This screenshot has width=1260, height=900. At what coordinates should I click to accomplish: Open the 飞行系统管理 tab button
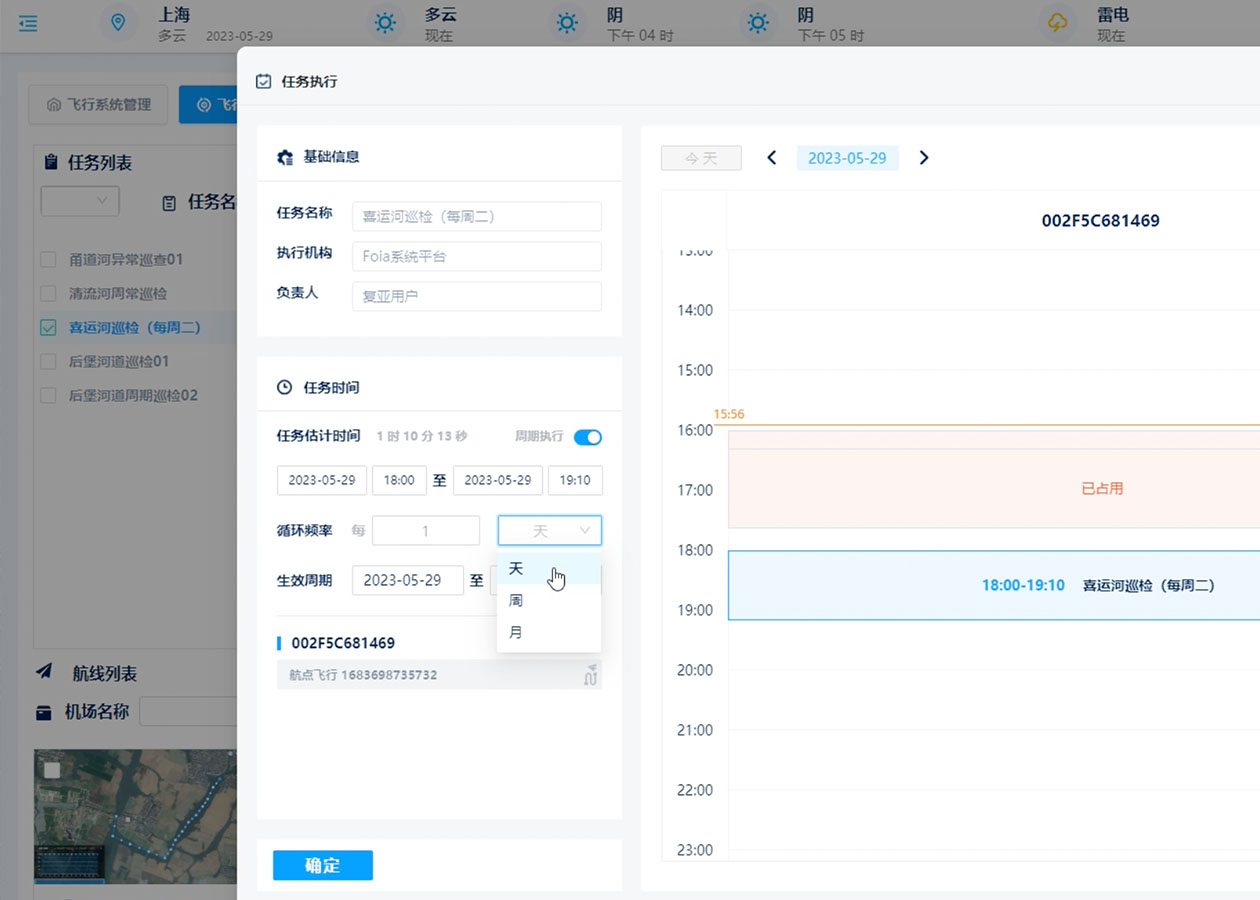pyautogui.click(x=98, y=104)
